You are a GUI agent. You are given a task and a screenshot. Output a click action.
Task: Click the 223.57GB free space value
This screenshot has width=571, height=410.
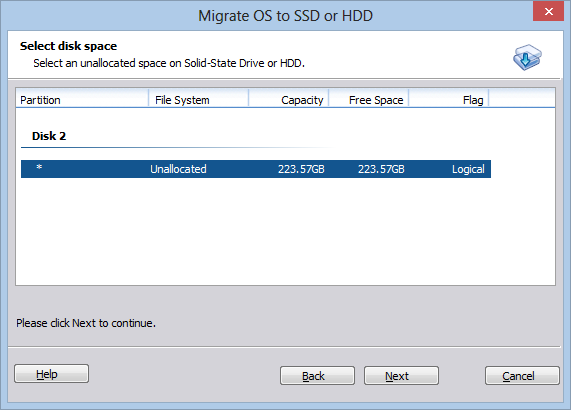point(381,169)
